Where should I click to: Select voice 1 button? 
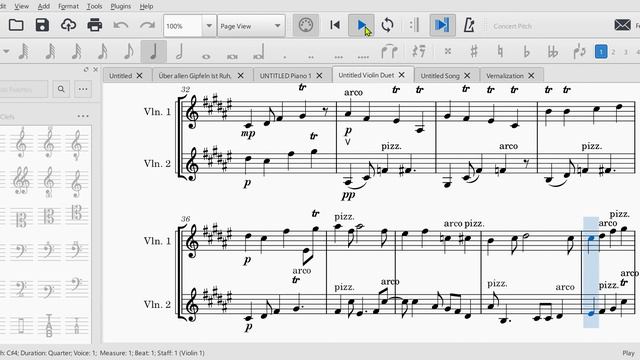click(601, 52)
